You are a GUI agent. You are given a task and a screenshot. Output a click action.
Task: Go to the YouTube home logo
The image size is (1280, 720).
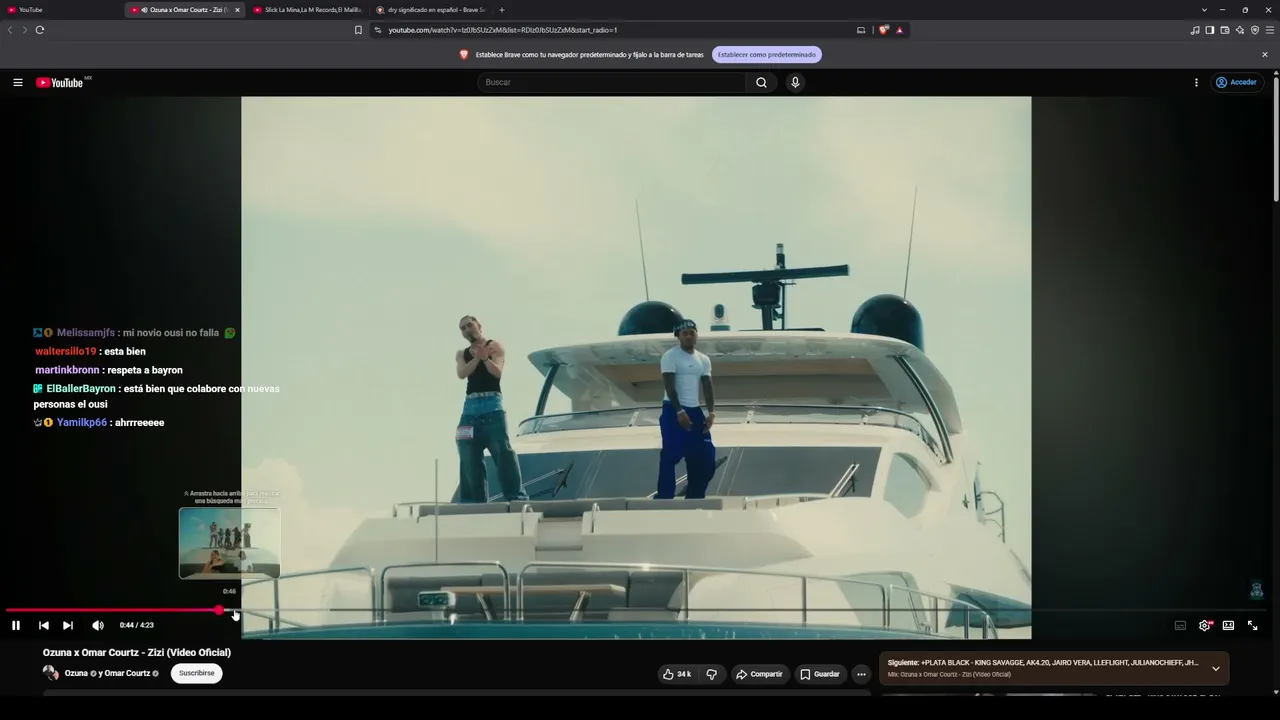[x=60, y=82]
